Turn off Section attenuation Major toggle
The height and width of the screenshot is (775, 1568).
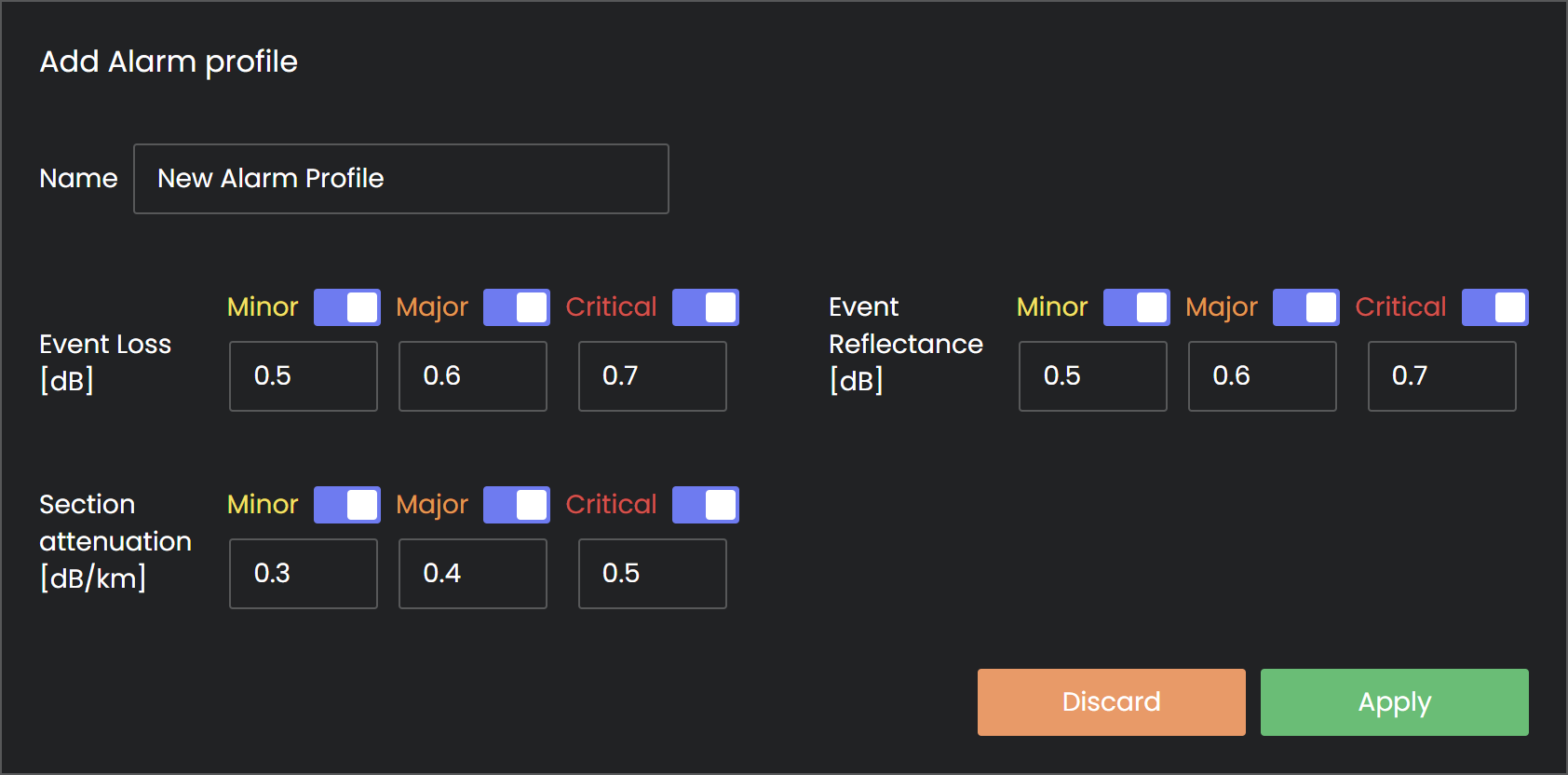[x=516, y=505]
